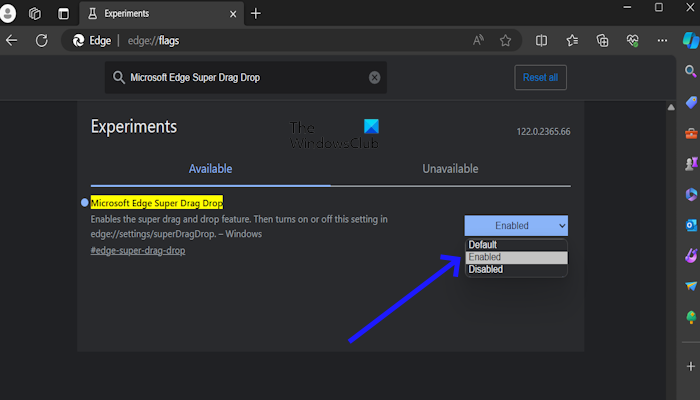The width and height of the screenshot is (700, 400).
Task: Open the #edge-super-drag-drop link
Action: click(137, 250)
